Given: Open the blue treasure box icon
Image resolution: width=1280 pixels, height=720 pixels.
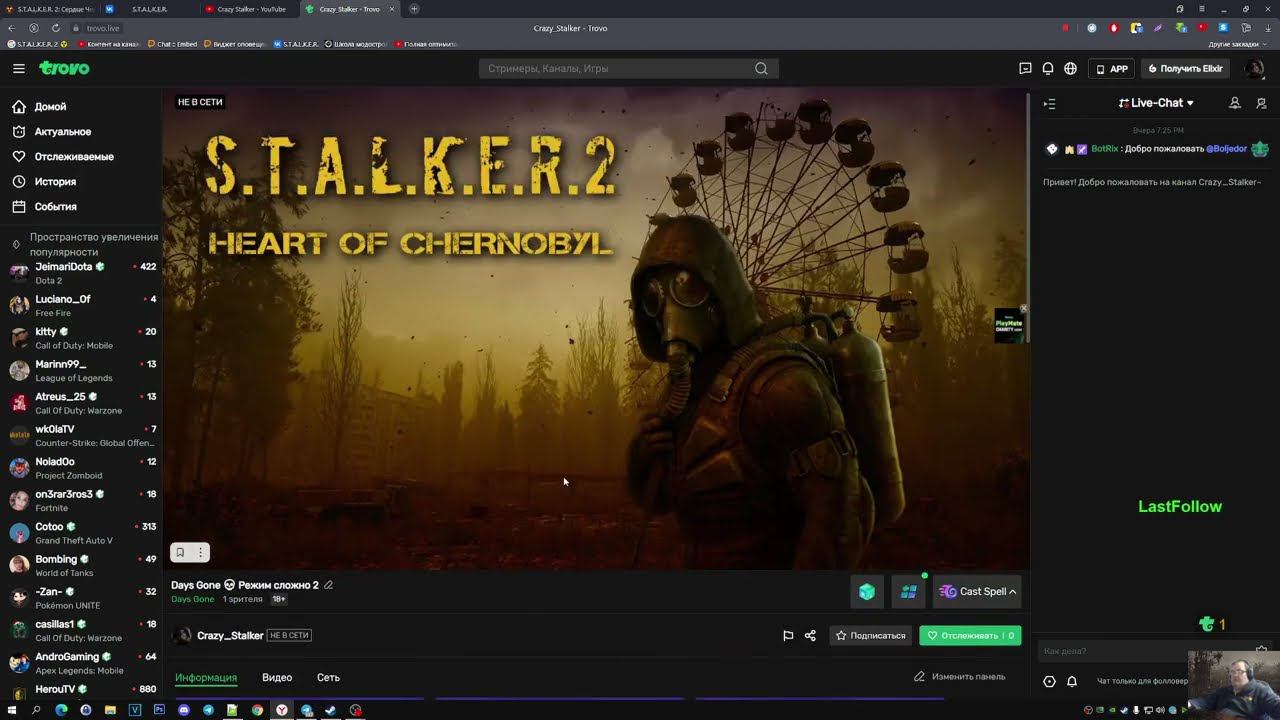Looking at the screenshot, I should click(x=908, y=592).
